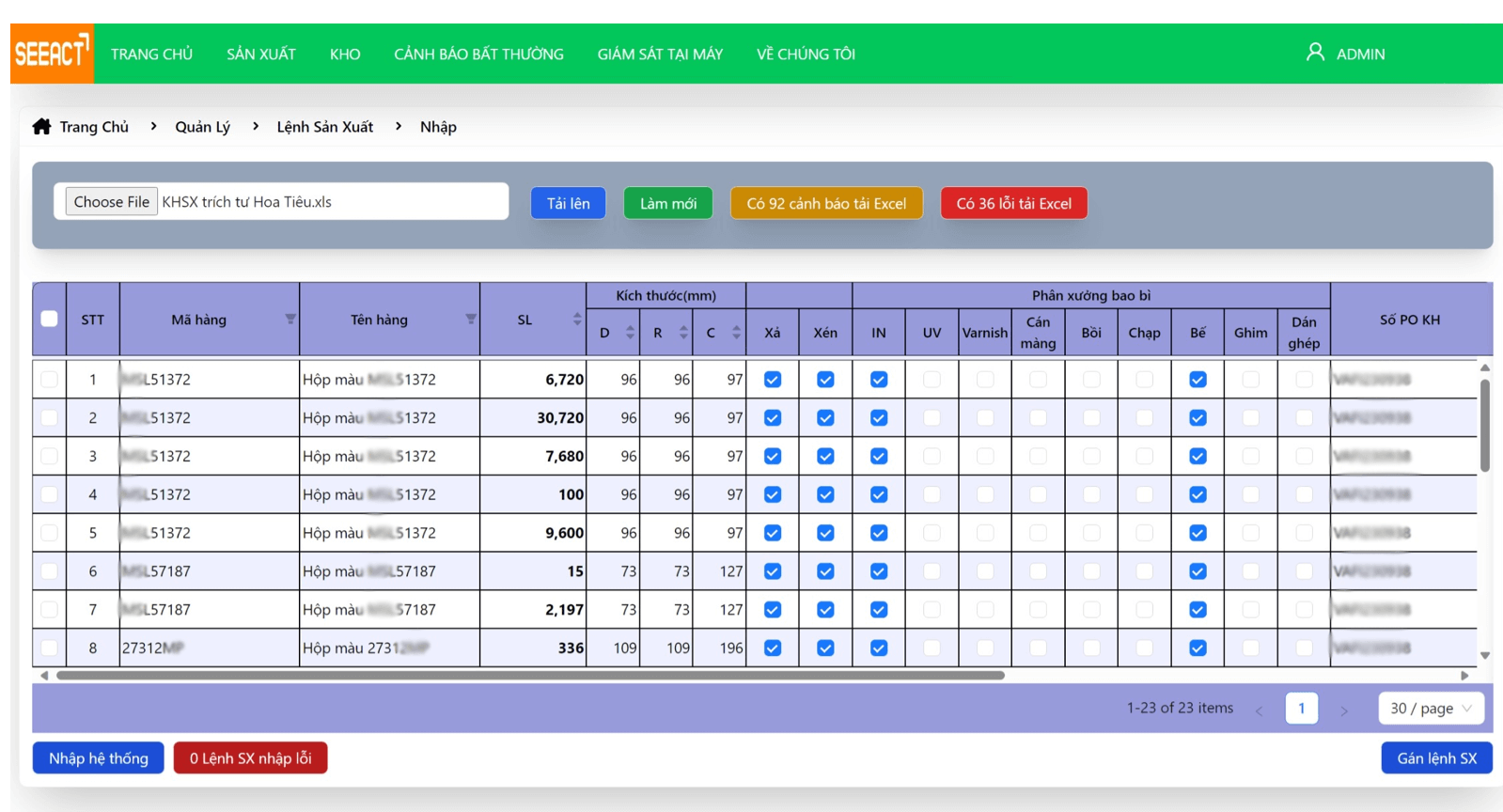Click the STT column header

click(92, 320)
